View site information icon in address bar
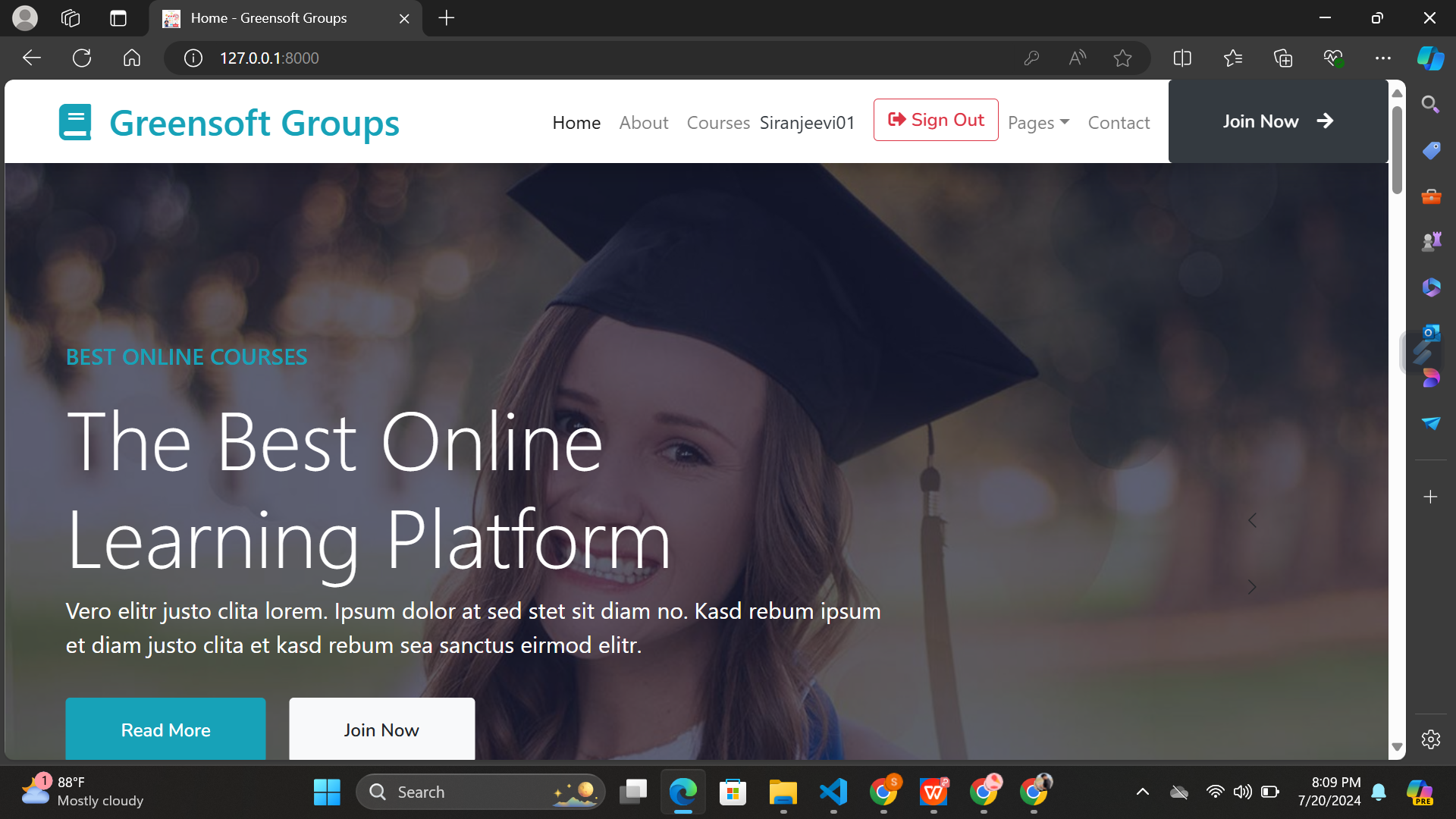Image resolution: width=1456 pixels, height=819 pixels. pyautogui.click(x=193, y=58)
